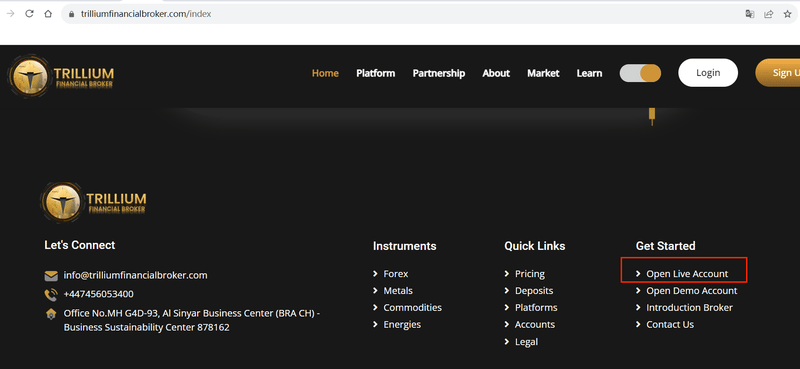Click Open Live Account link
Screen dimensions: 800x369
pyautogui.click(x=687, y=274)
